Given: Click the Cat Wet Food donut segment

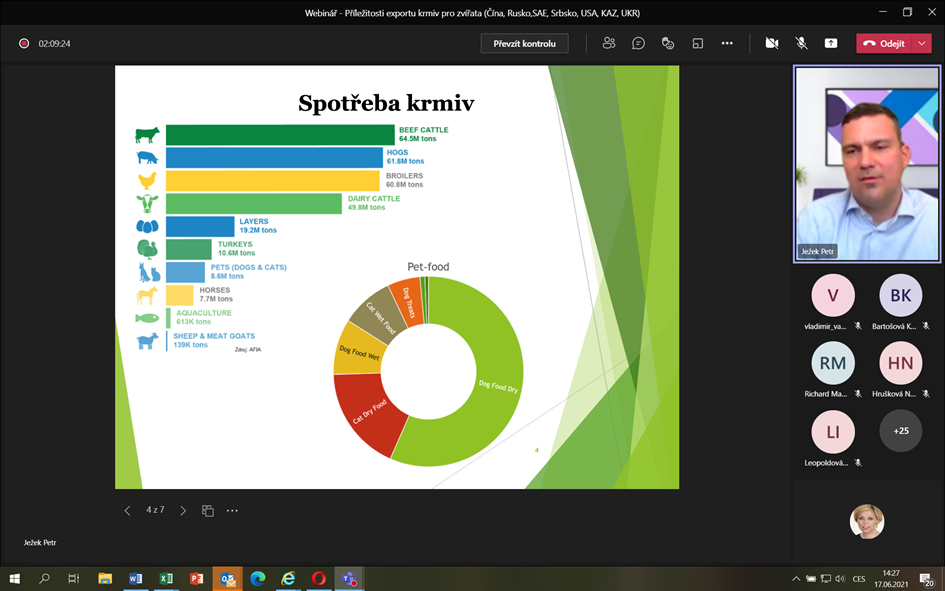Looking at the screenshot, I should coord(380,316).
